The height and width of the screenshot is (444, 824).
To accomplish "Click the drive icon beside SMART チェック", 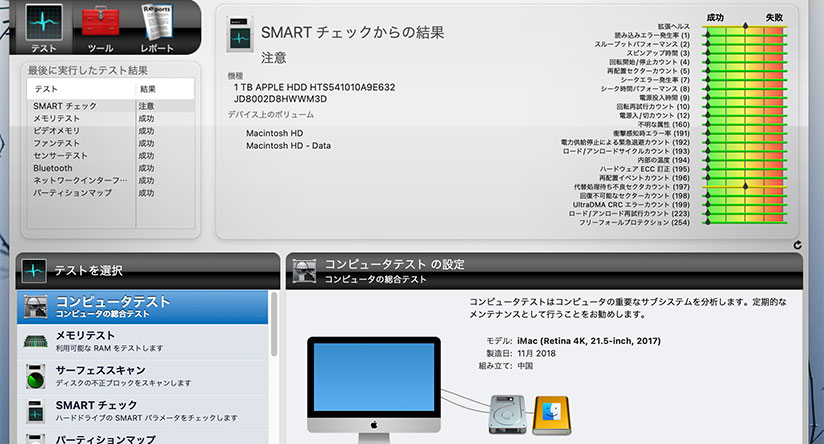I will (36, 411).
